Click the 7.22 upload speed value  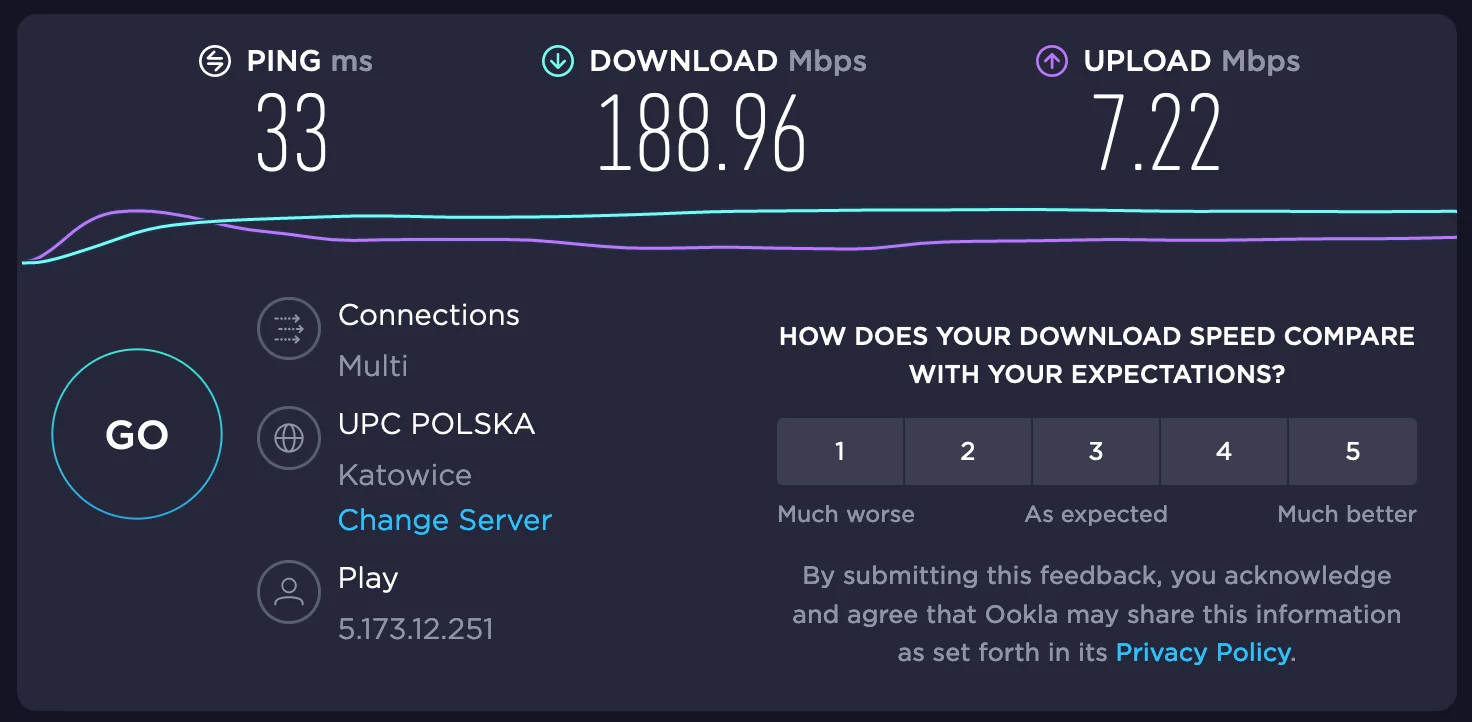click(x=1157, y=134)
